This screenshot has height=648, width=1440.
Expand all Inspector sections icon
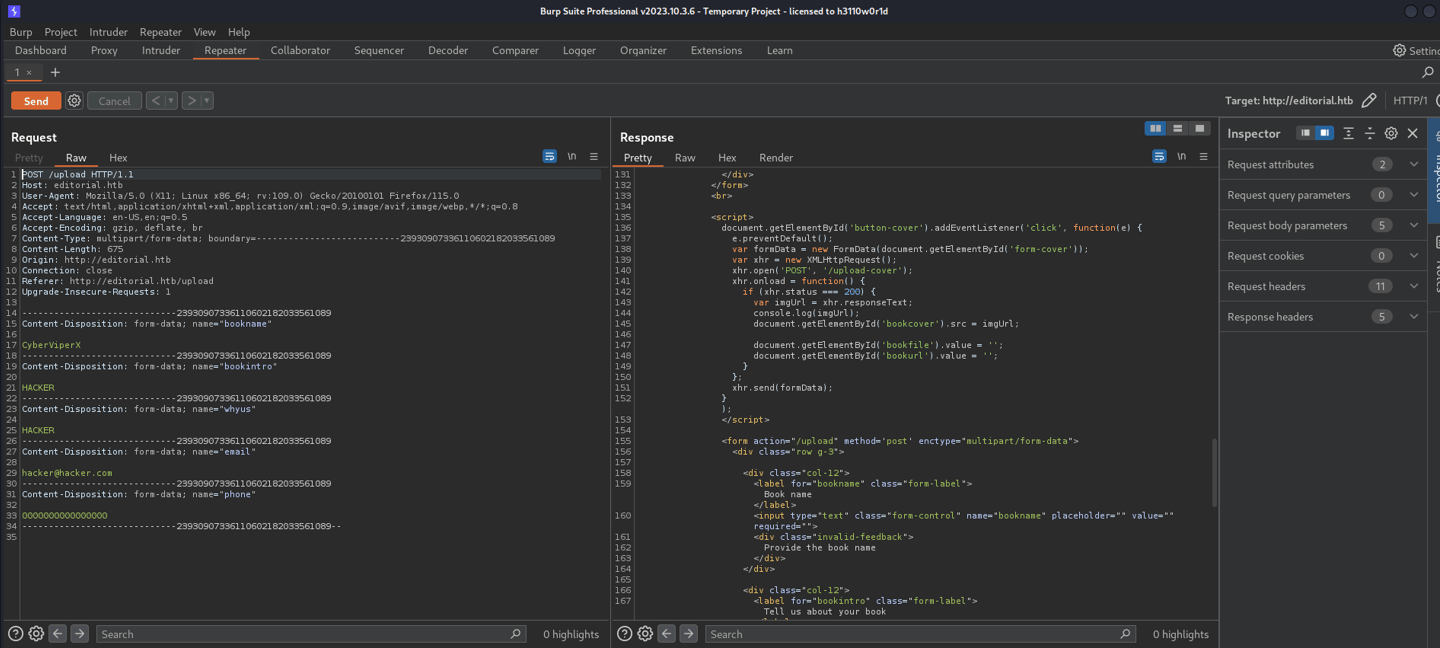(x=1348, y=133)
